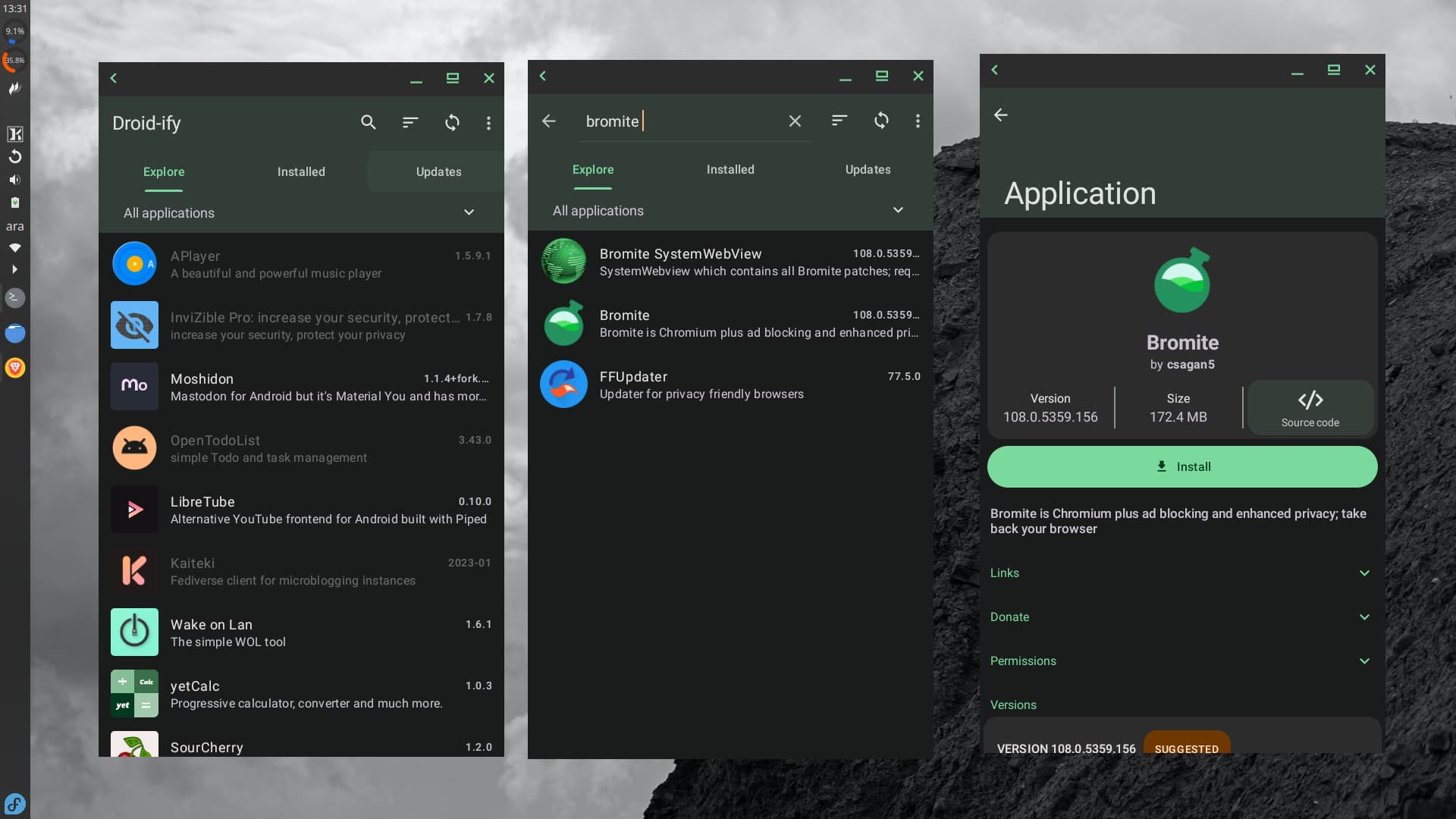Click search icon in Droid-ify header
This screenshot has height=819, width=1456.
tap(368, 123)
